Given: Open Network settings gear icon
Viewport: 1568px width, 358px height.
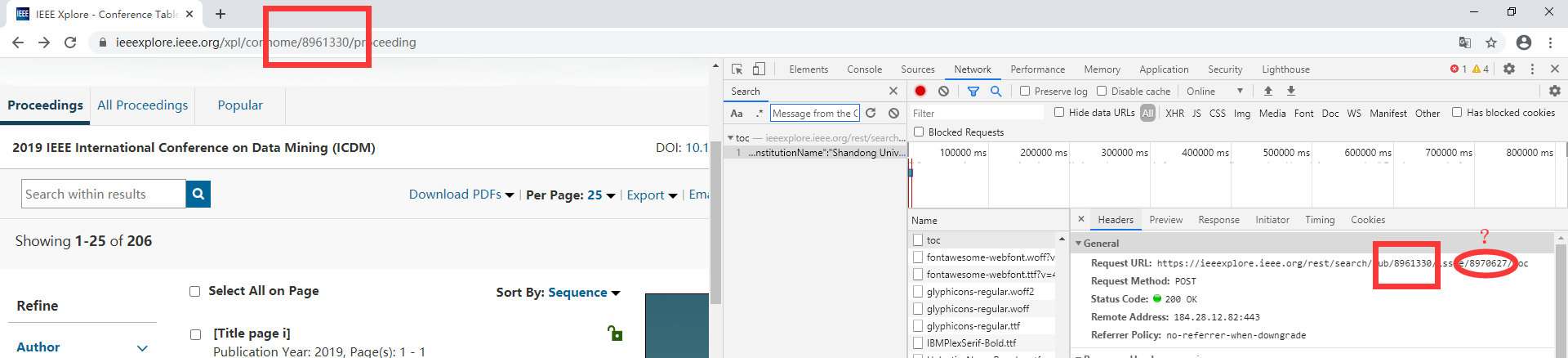Looking at the screenshot, I should (x=1555, y=91).
